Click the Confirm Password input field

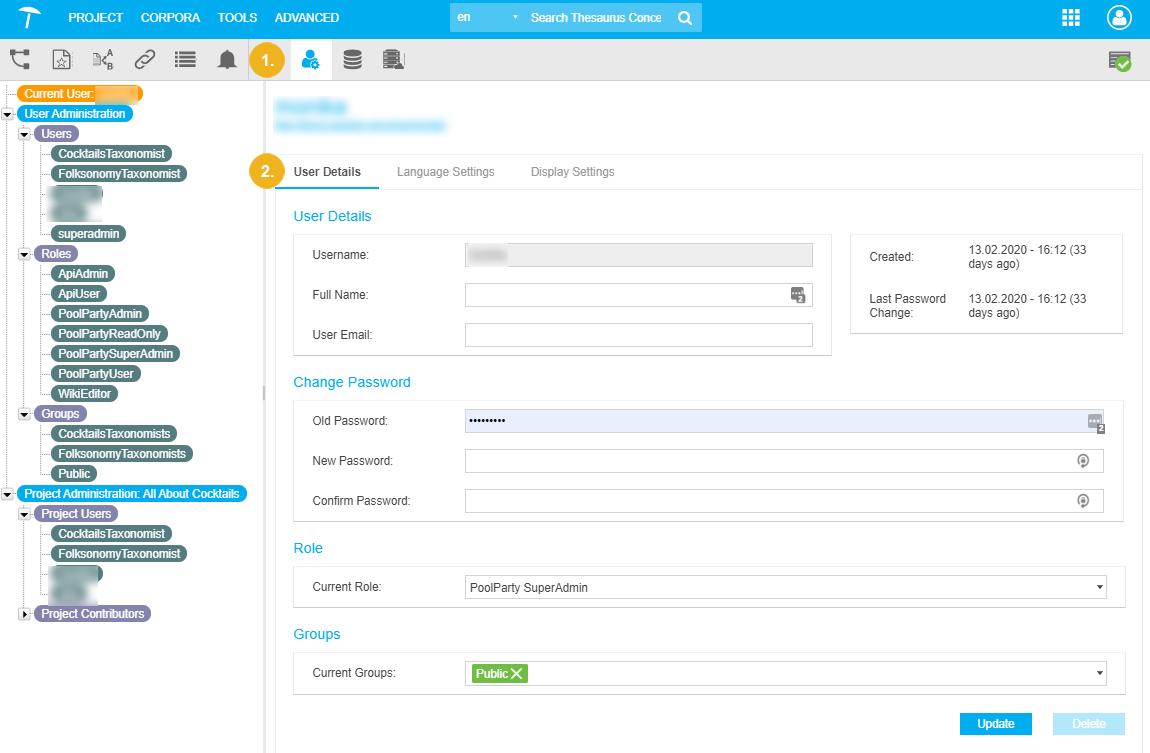pyautogui.click(x=784, y=501)
